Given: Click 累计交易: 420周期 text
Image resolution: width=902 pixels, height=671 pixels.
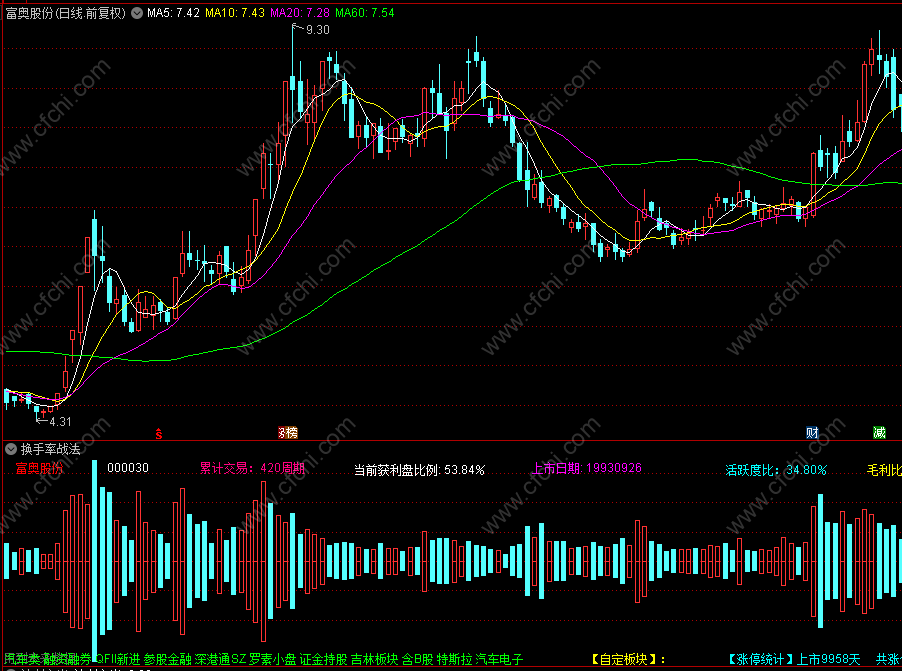Looking at the screenshot, I should point(252,468).
